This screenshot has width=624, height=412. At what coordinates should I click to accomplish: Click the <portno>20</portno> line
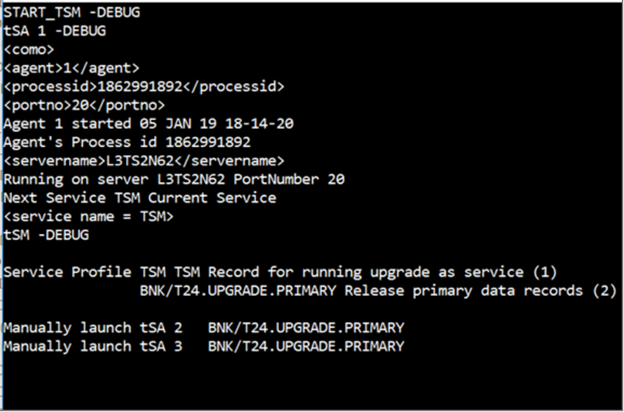[x=84, y=104]
